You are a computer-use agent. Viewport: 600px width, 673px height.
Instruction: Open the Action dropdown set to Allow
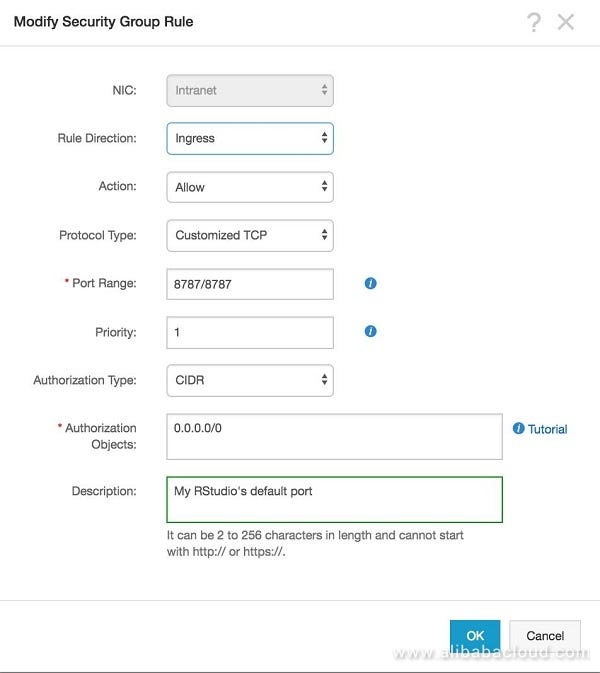[x=249, y=187]
